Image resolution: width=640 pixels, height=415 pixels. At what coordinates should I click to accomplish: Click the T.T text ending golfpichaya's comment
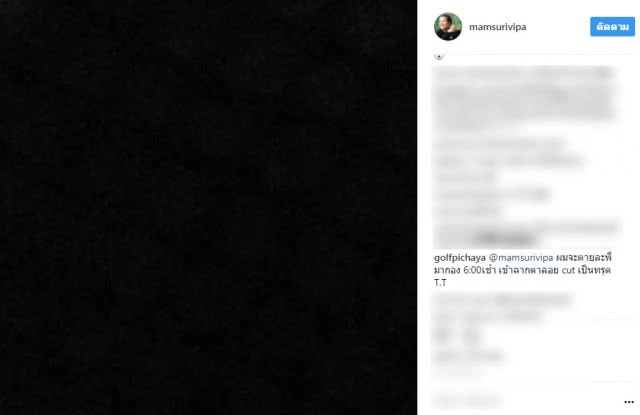click(440, 282)
